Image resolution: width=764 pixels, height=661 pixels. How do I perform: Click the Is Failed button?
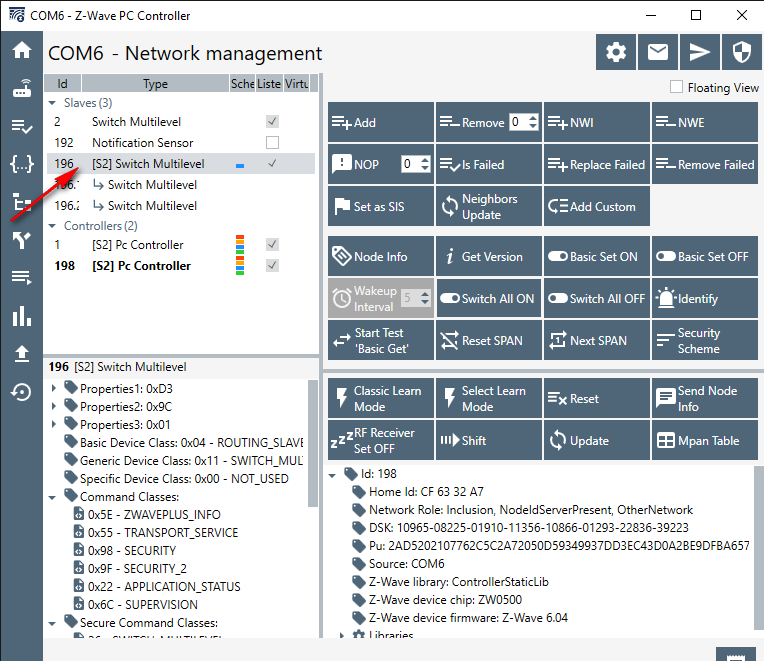click(x=489, y=164)
